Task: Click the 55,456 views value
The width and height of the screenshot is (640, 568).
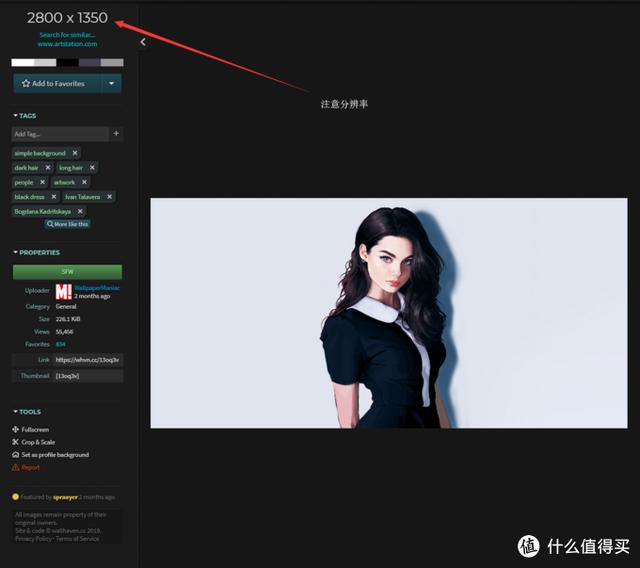Action: [64, 332]
